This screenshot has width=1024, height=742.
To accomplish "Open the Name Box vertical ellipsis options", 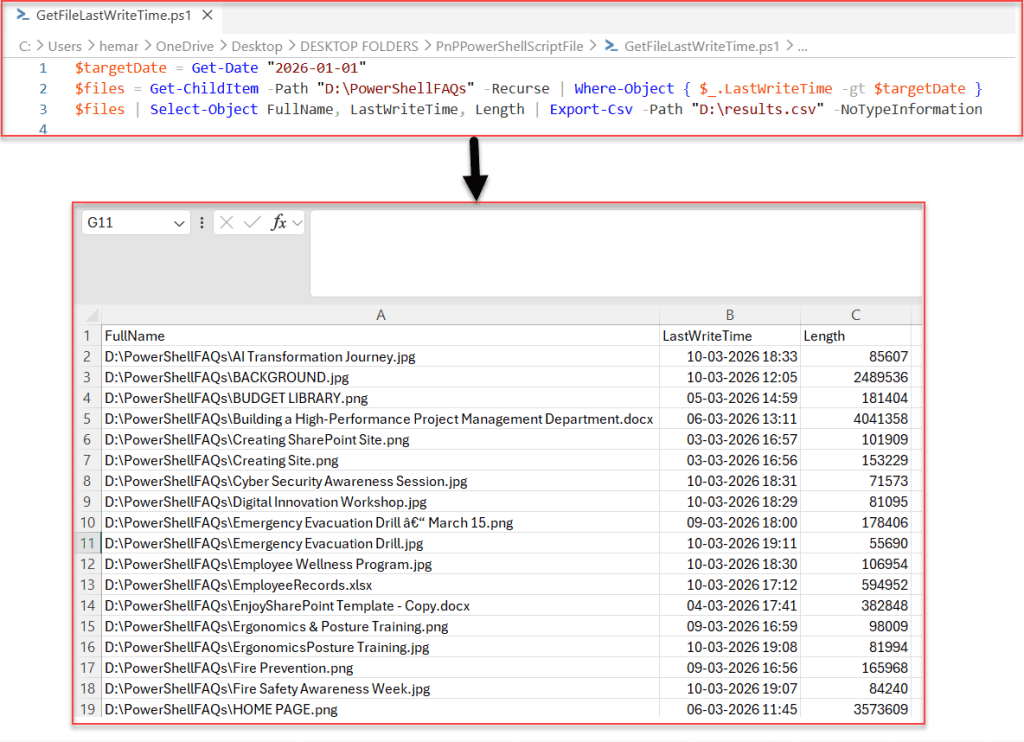I will pos(202,222).
